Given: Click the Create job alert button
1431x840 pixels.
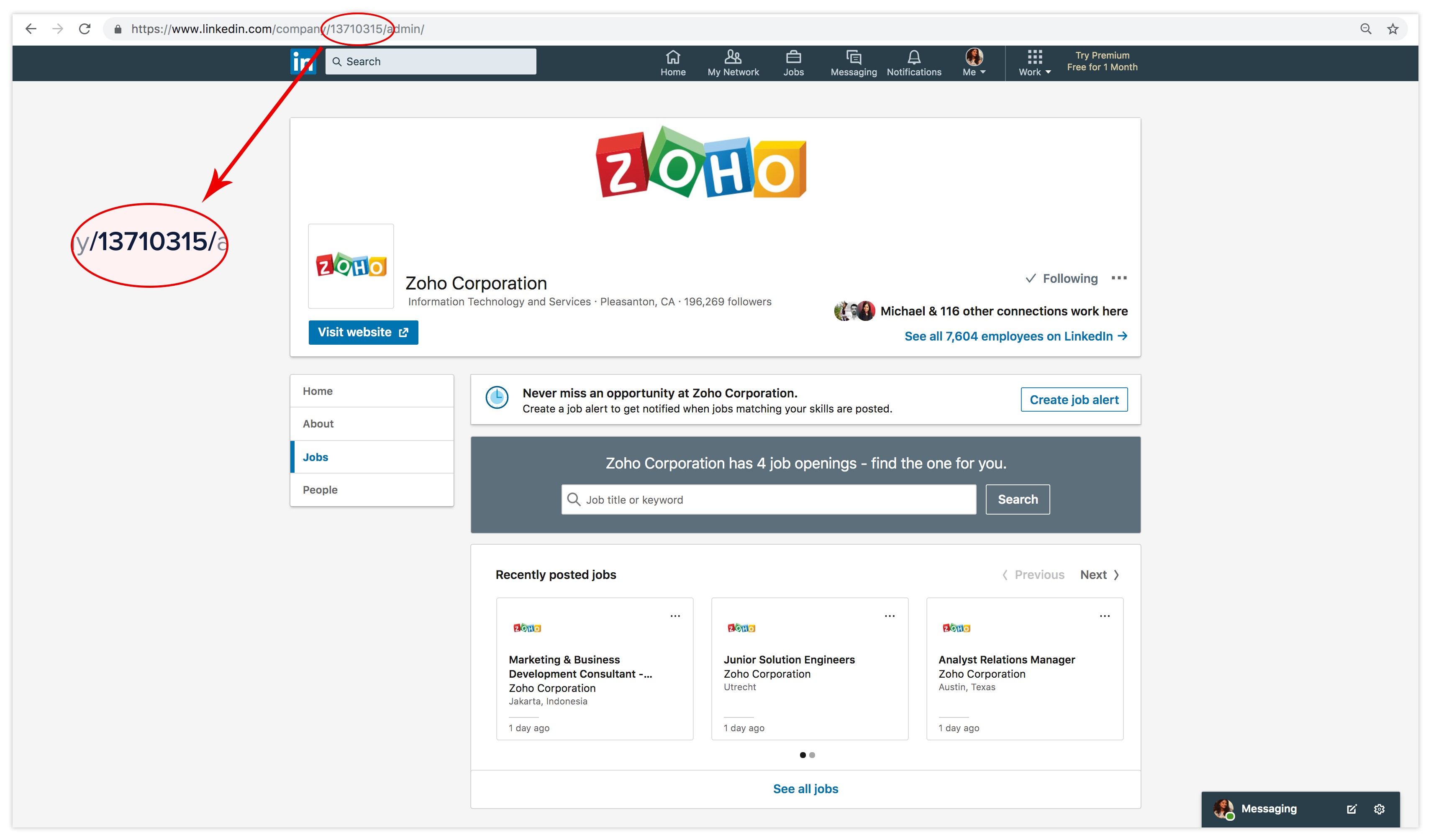Looking at the screenshot, I should (x=1073, y=400).
